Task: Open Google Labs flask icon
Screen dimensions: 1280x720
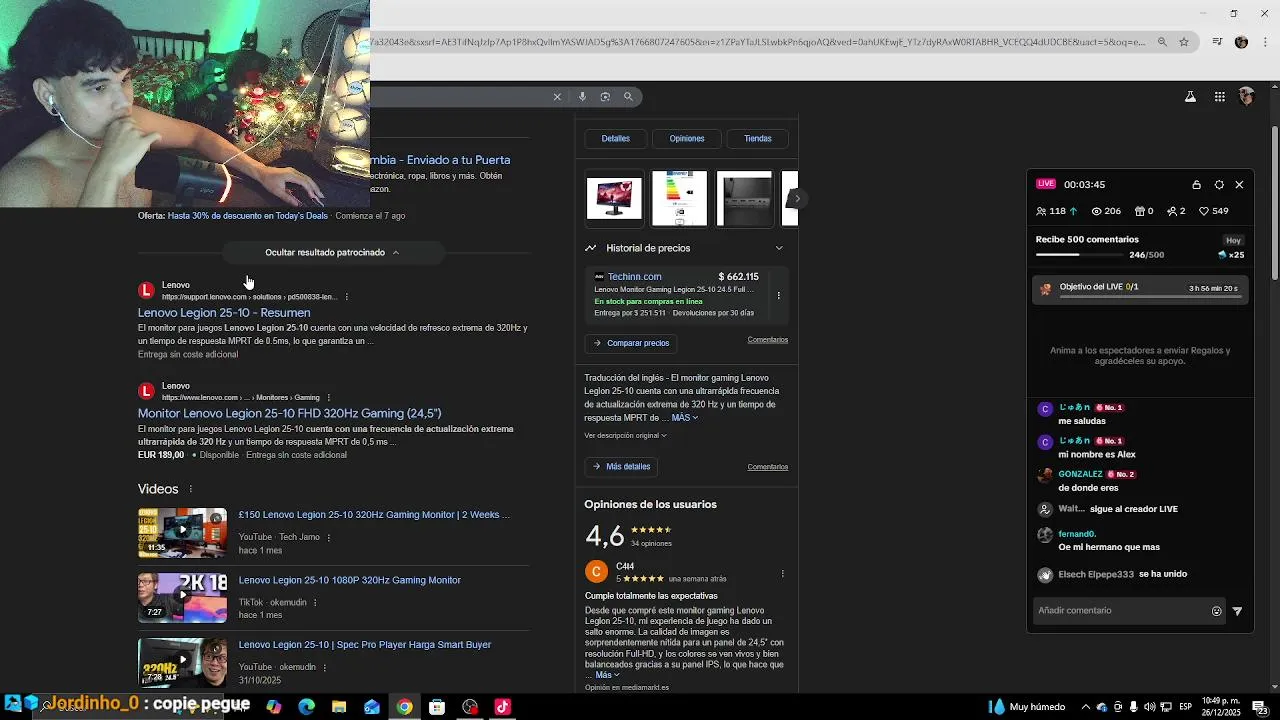Action: (1190, 97)
